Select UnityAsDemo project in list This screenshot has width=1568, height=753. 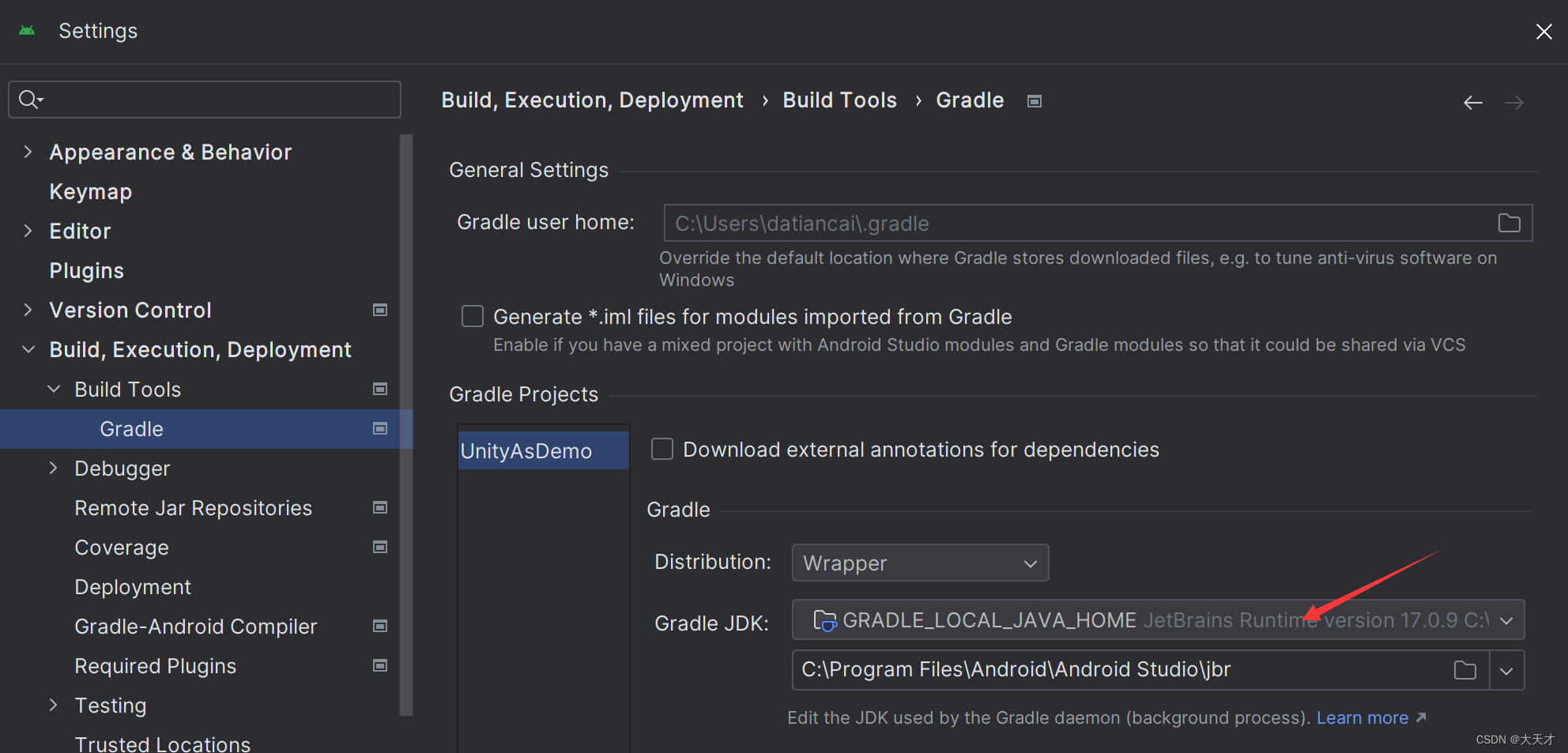(544, 450)
